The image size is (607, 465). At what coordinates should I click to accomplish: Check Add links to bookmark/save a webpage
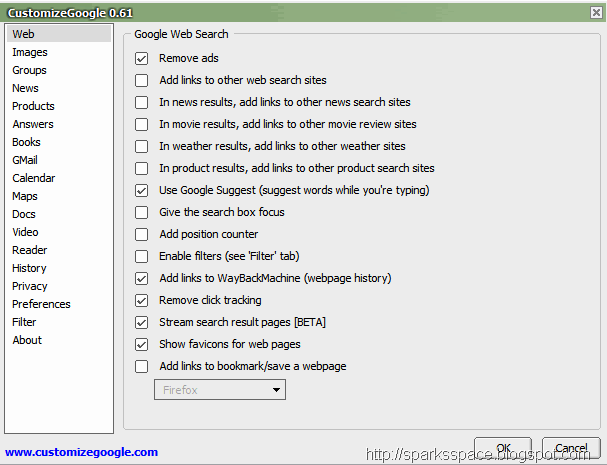[142, 366]
